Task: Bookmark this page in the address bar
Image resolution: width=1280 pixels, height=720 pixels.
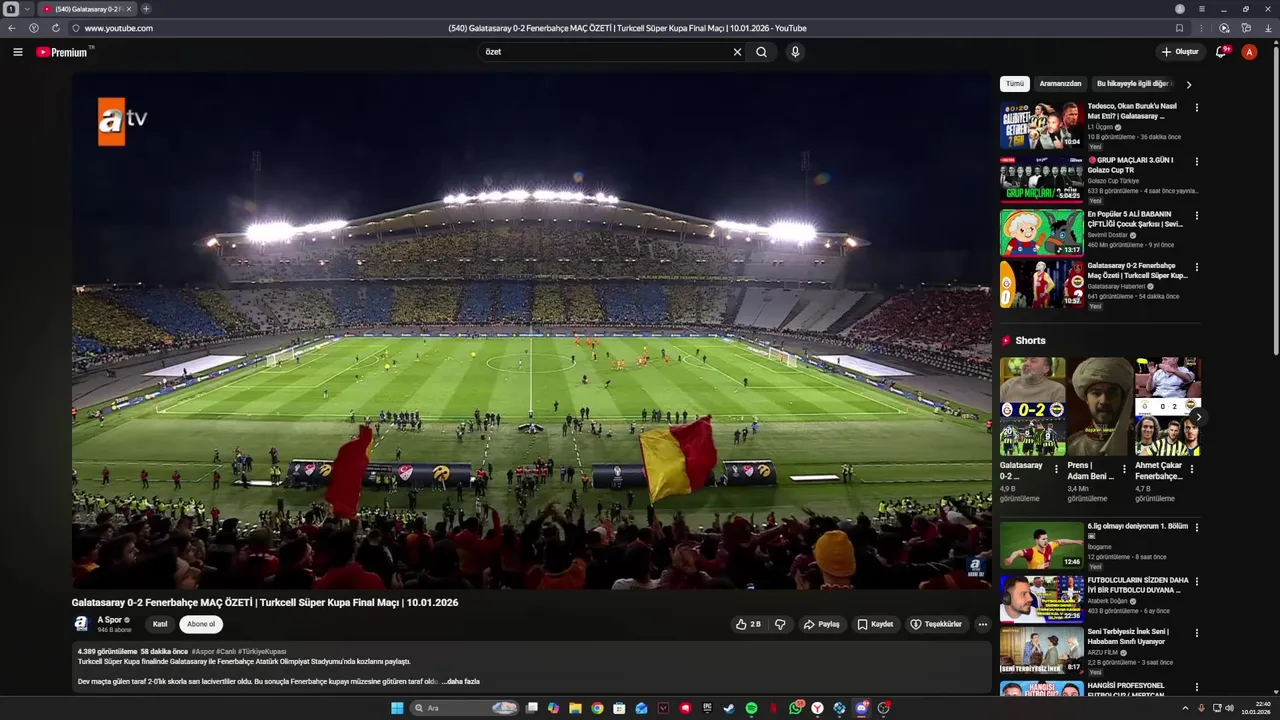Action: click(x=1179, y=28)
